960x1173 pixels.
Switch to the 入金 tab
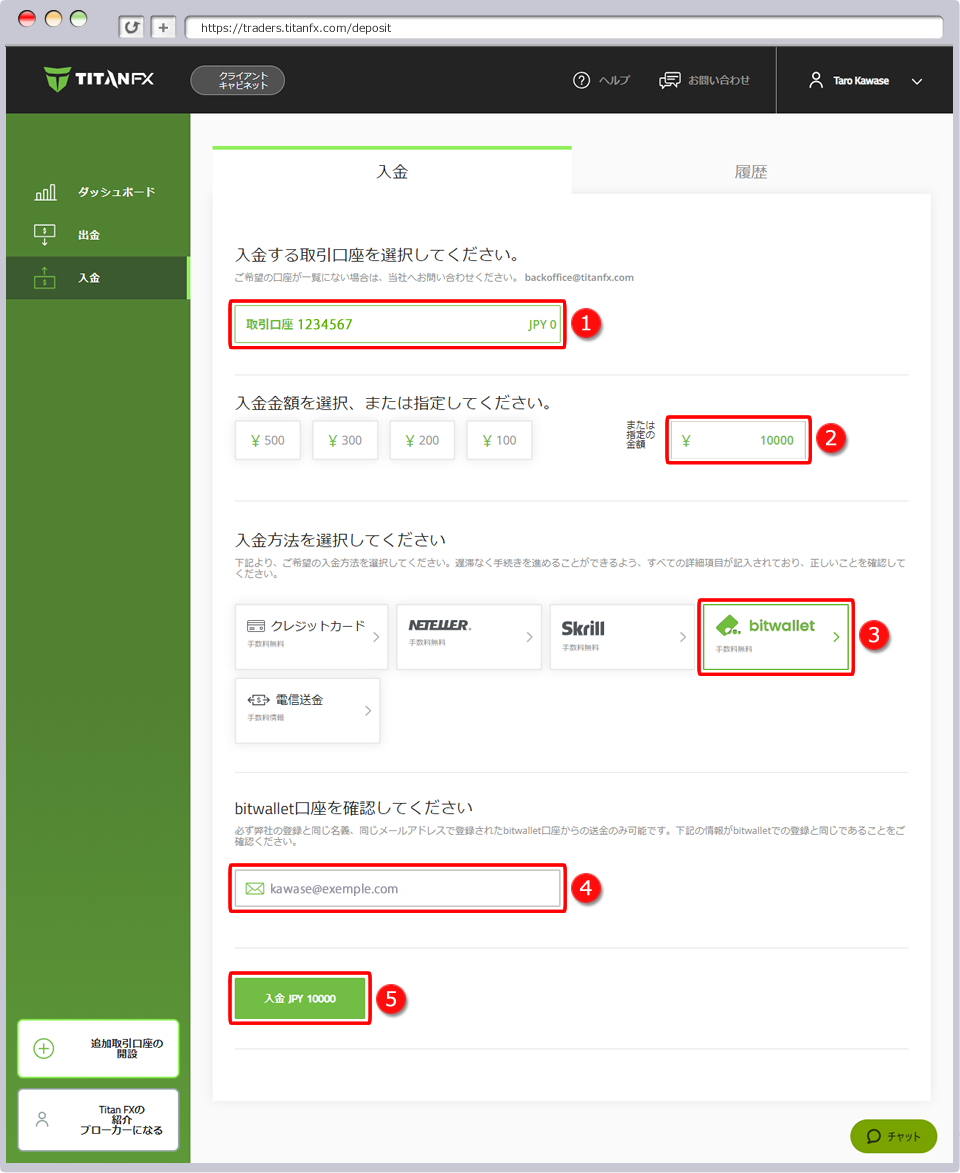click(392, 171)
